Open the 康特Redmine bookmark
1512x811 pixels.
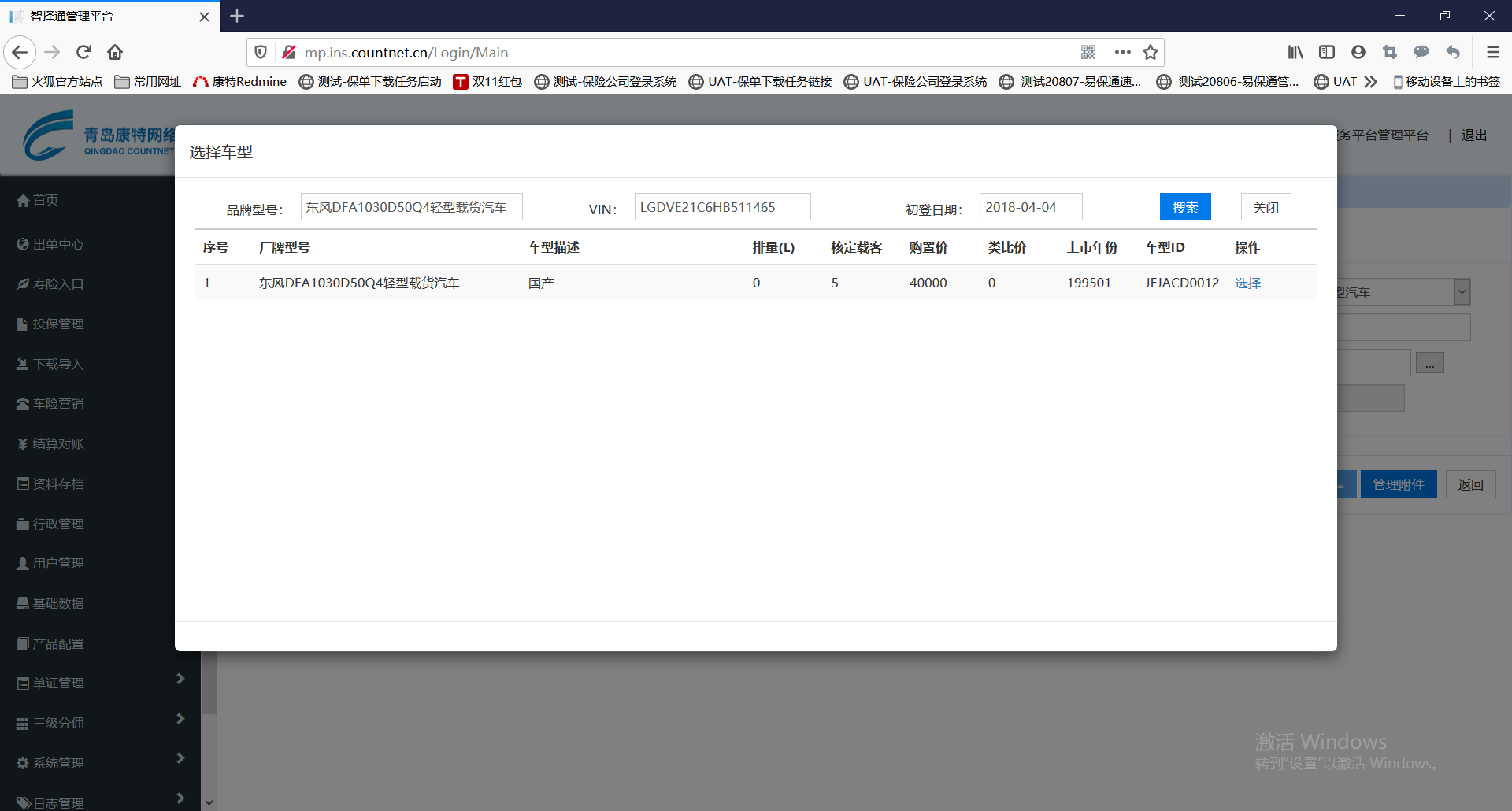pyautogui.click(x=240, y=81)
